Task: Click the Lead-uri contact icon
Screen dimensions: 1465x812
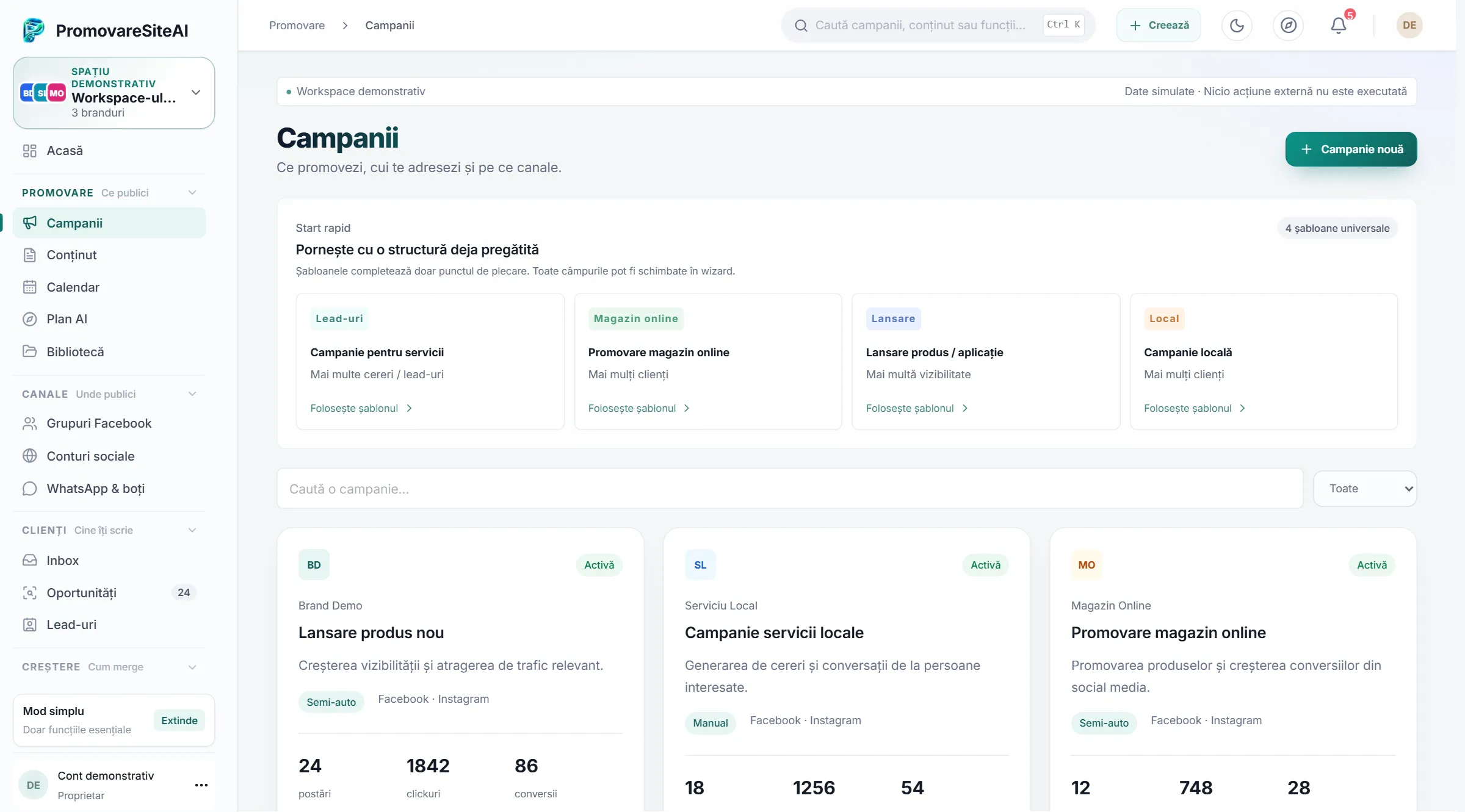Action: (29, 625)
